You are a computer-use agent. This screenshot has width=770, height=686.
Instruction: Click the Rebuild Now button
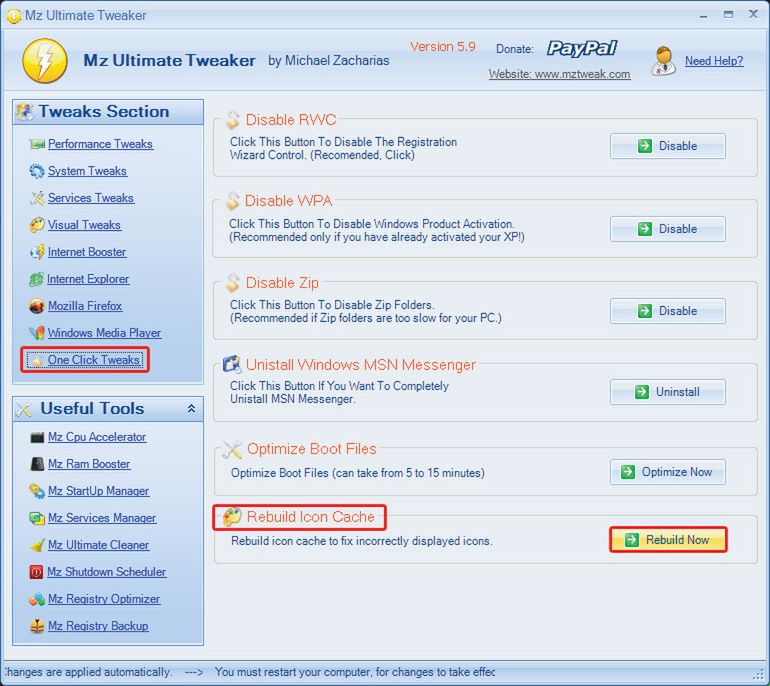[668, 540]
